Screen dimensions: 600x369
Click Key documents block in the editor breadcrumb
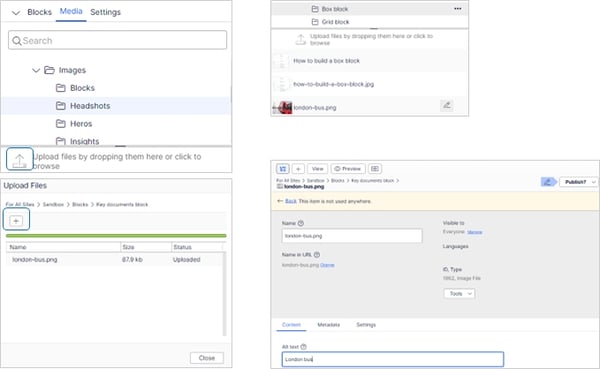coord(372,180)
